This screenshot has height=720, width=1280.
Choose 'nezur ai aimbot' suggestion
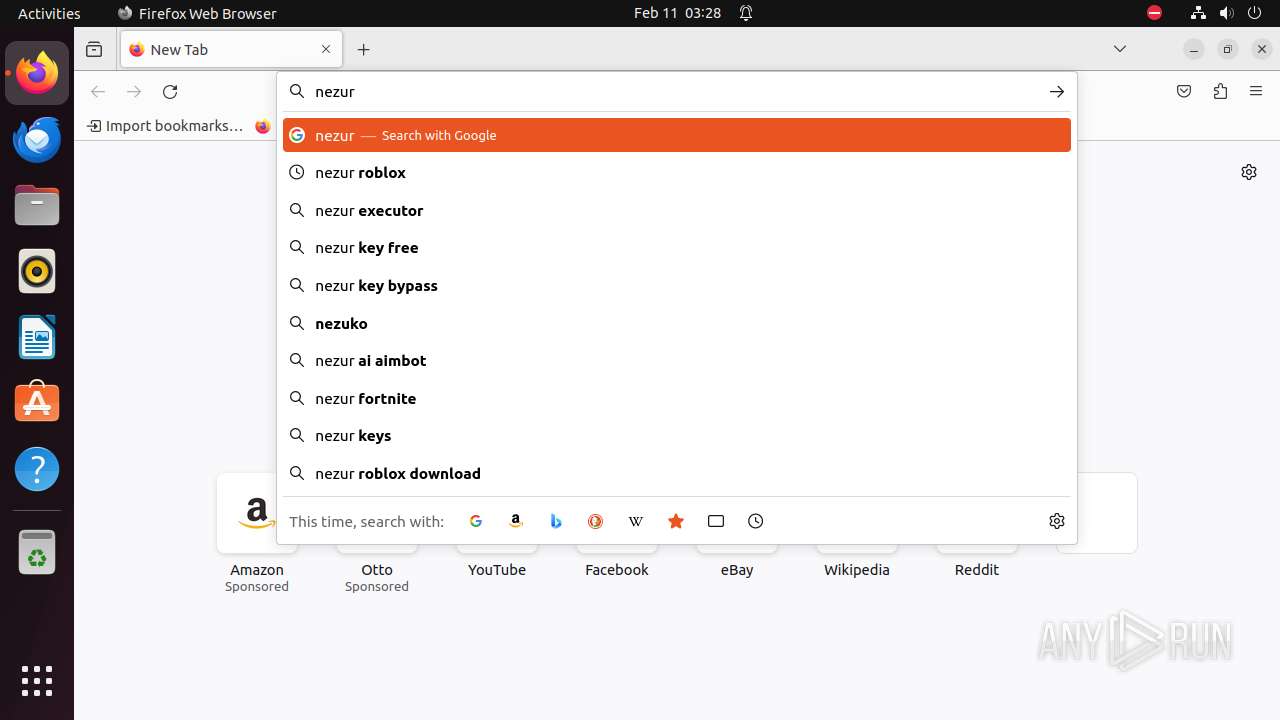point(677,361)
